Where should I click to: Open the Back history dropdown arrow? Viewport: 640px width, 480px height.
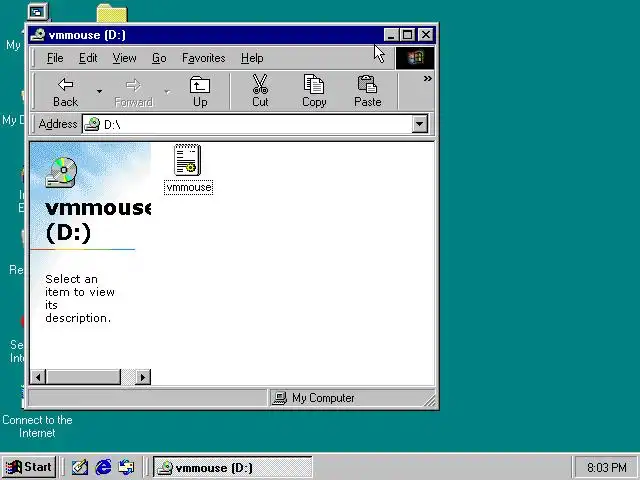click(x=99, y=92)
